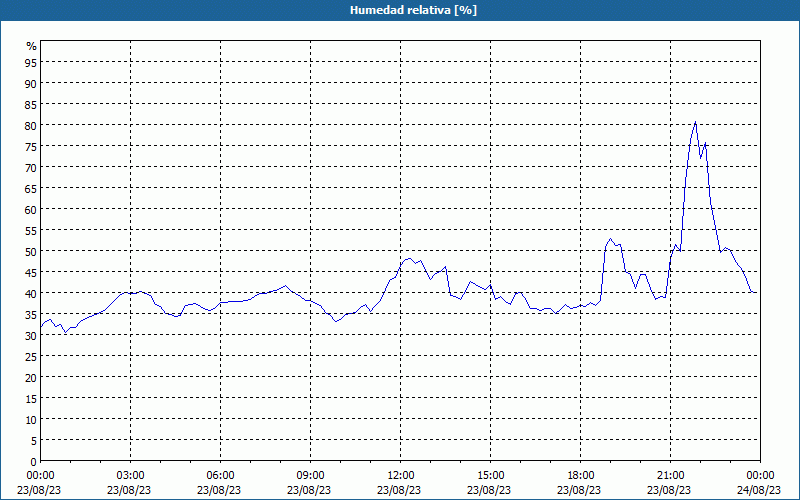
Task: Click the 45 value on the y-axis
Action: 31,272
